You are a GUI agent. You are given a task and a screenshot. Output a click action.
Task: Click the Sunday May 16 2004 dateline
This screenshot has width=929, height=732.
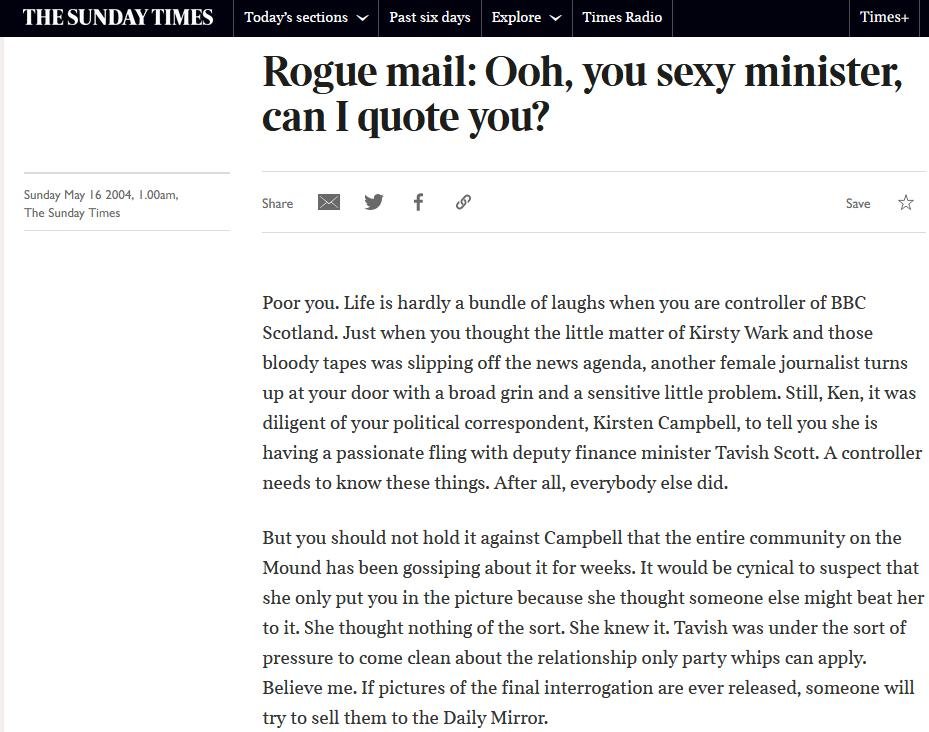tap(101, 195)
